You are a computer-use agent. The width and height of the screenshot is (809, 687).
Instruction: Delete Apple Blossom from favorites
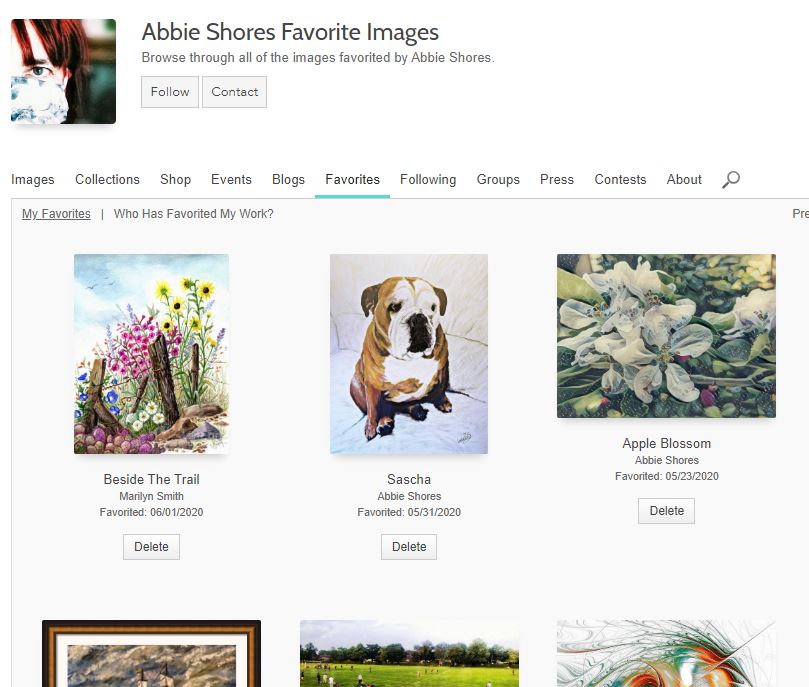666,511
